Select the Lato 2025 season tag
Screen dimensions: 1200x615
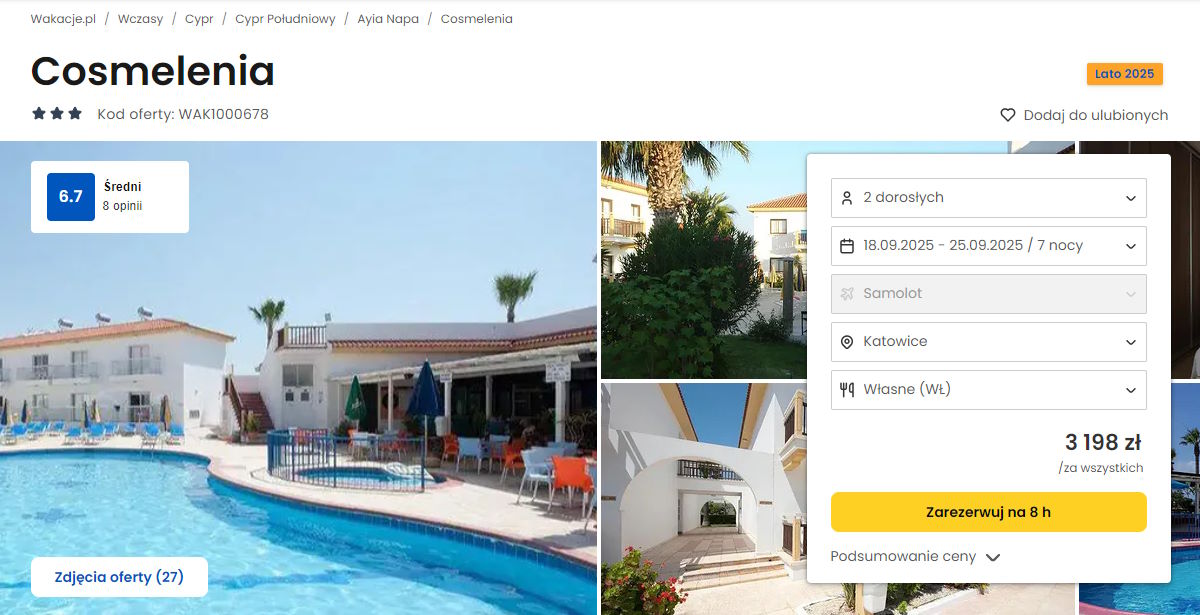1125,74
